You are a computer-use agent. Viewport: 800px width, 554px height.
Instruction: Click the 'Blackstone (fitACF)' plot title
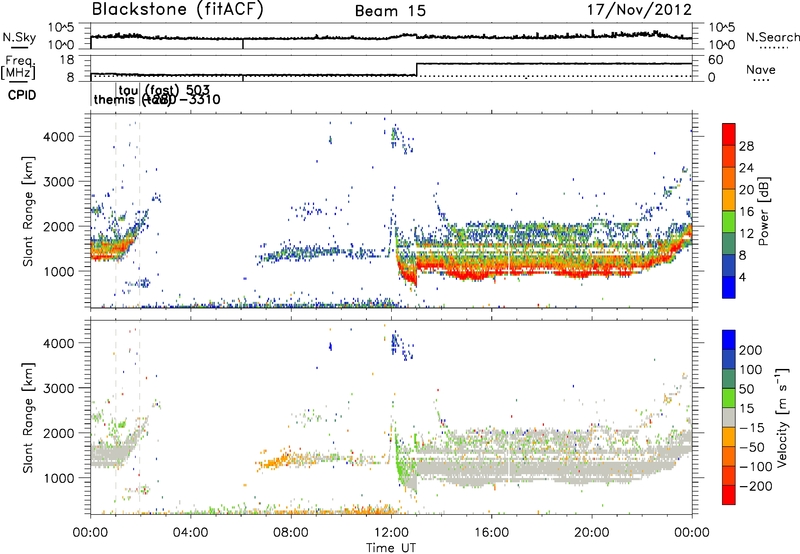[177, 9]
